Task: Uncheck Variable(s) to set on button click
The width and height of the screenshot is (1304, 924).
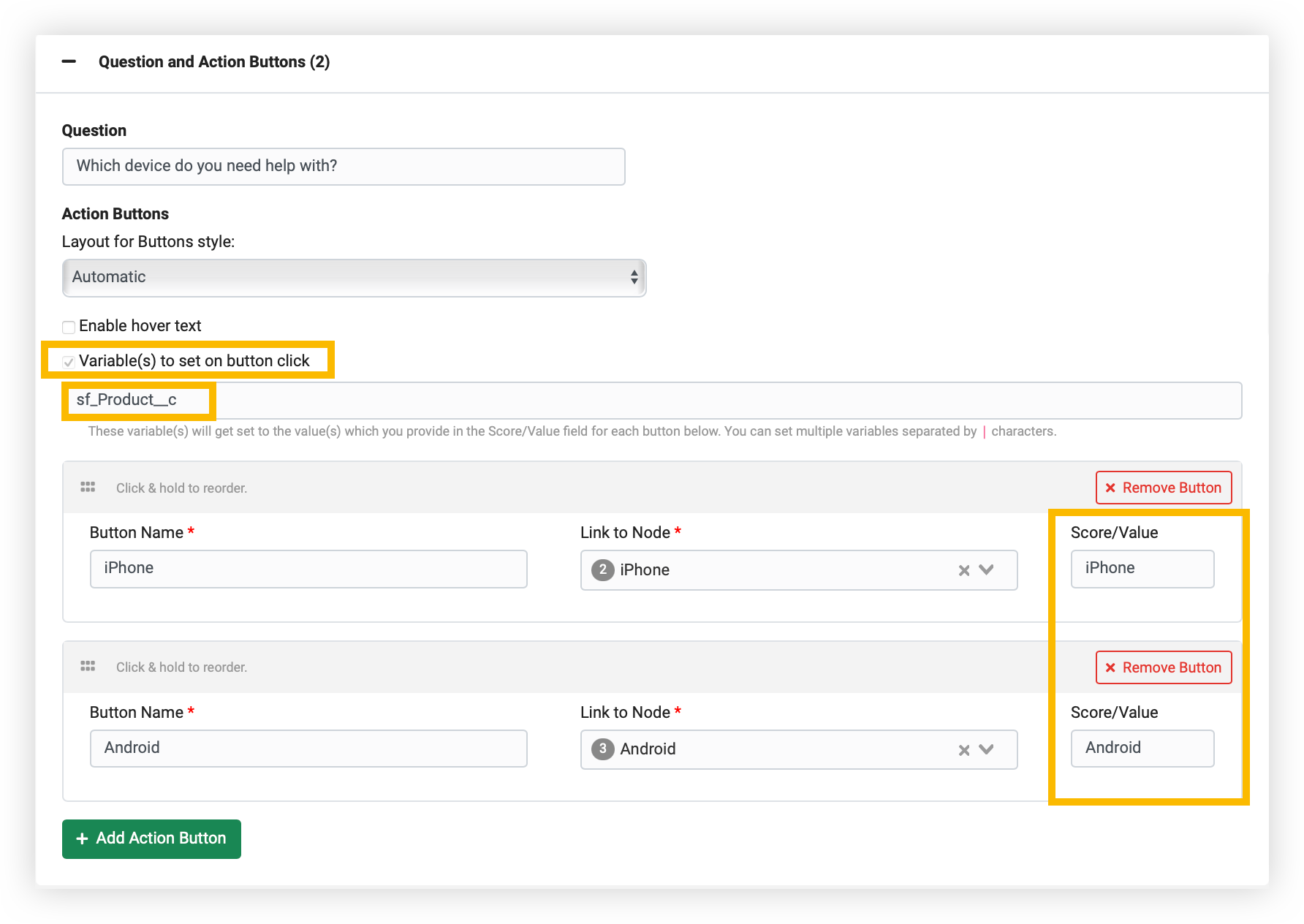Action: 67,361
